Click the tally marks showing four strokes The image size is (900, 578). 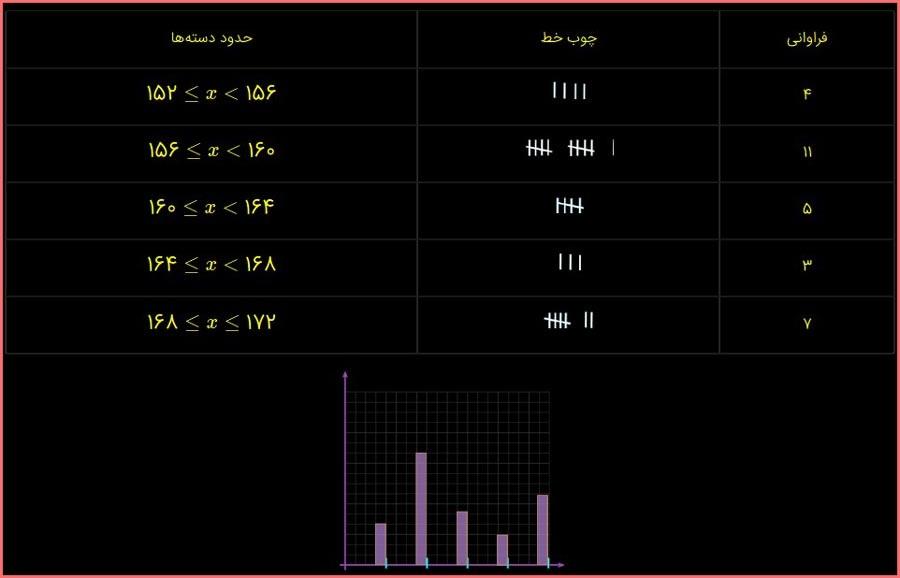[569, 92]
